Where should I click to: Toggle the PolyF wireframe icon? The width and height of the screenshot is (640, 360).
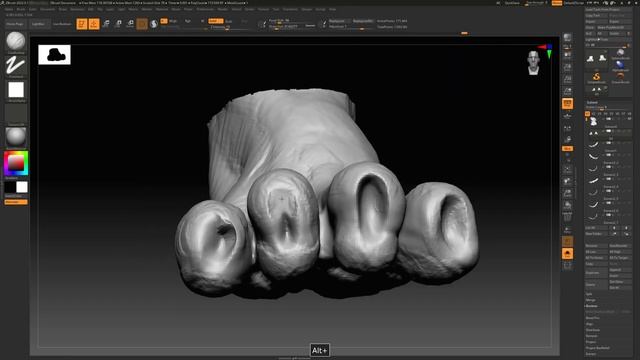(x=567, y=218)
